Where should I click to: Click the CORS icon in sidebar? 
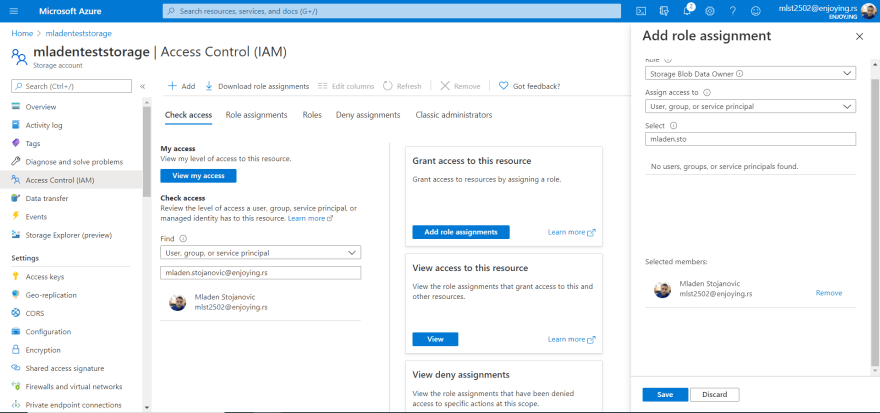[x=16, y=313]
